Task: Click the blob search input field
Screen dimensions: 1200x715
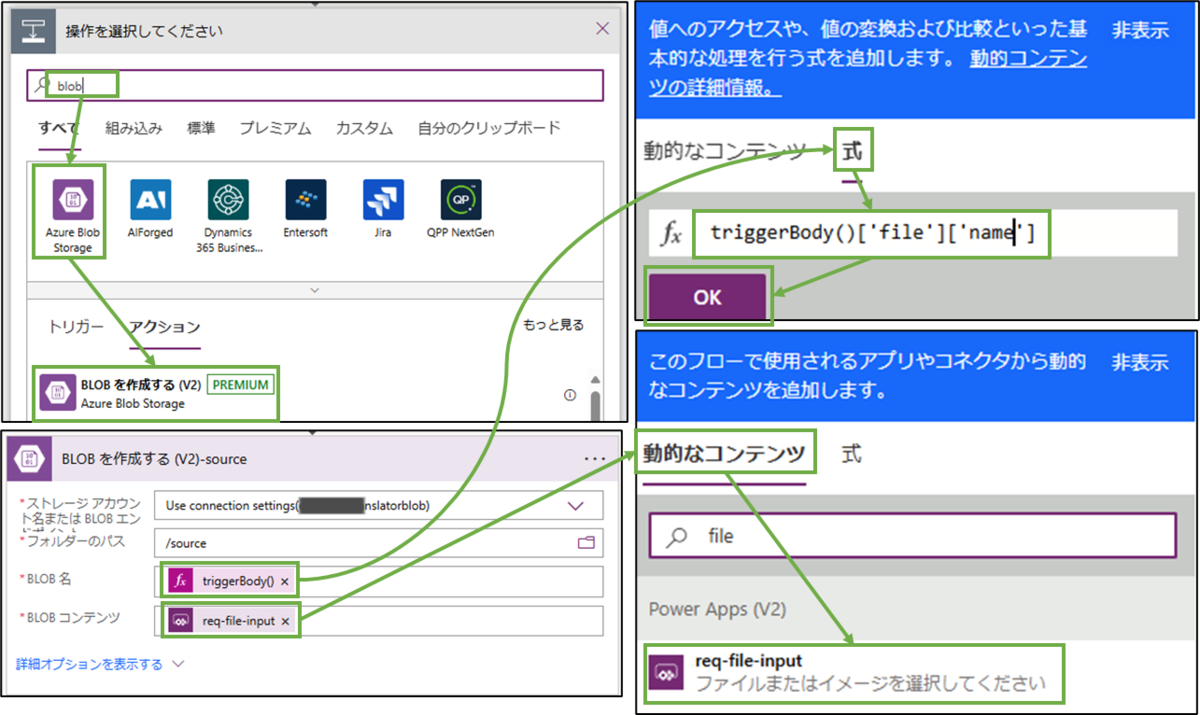Action: [x=315, y=85]
